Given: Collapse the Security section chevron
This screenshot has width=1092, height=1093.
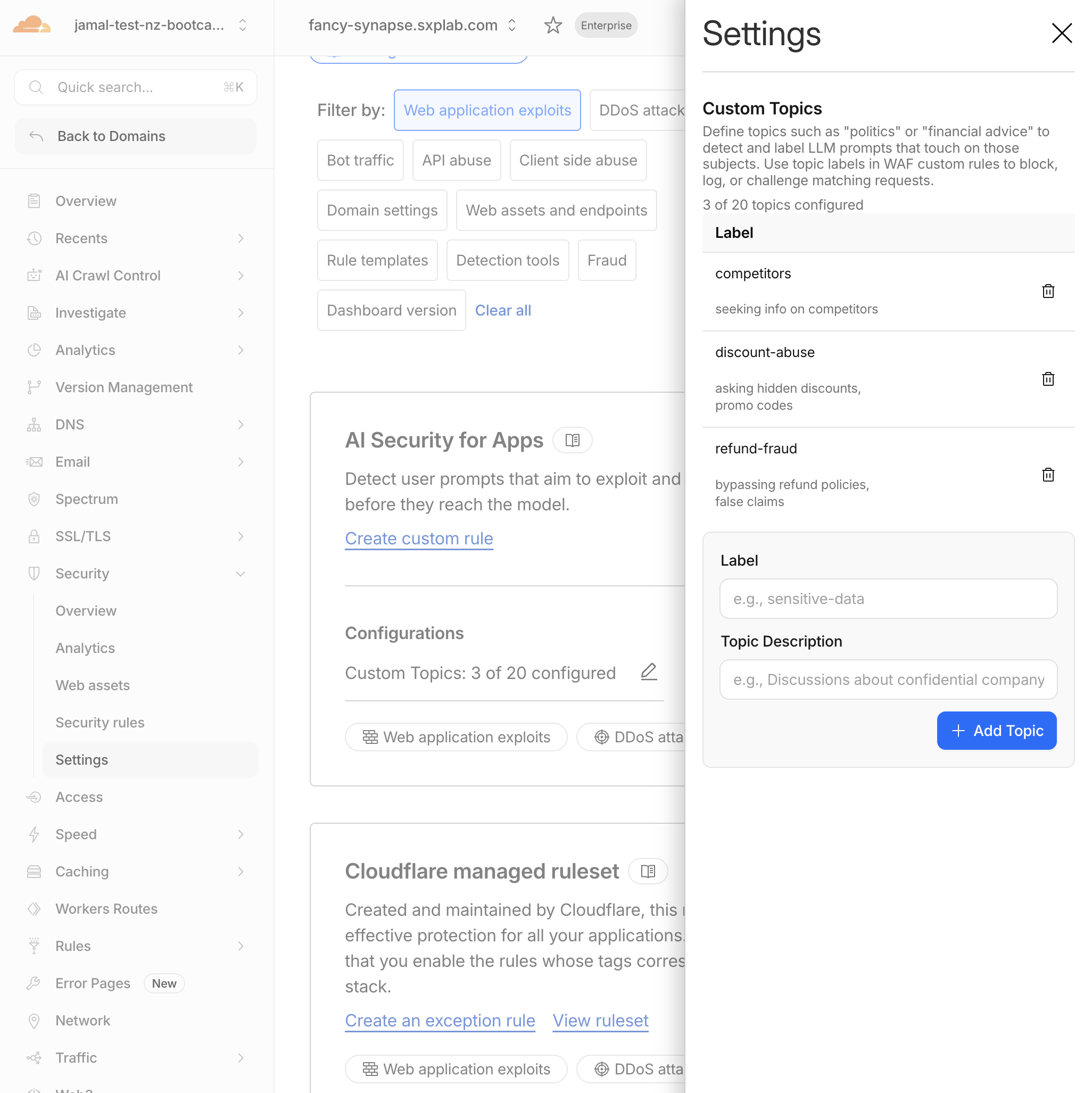Looking at the screenshot, I should pos(241,573).
